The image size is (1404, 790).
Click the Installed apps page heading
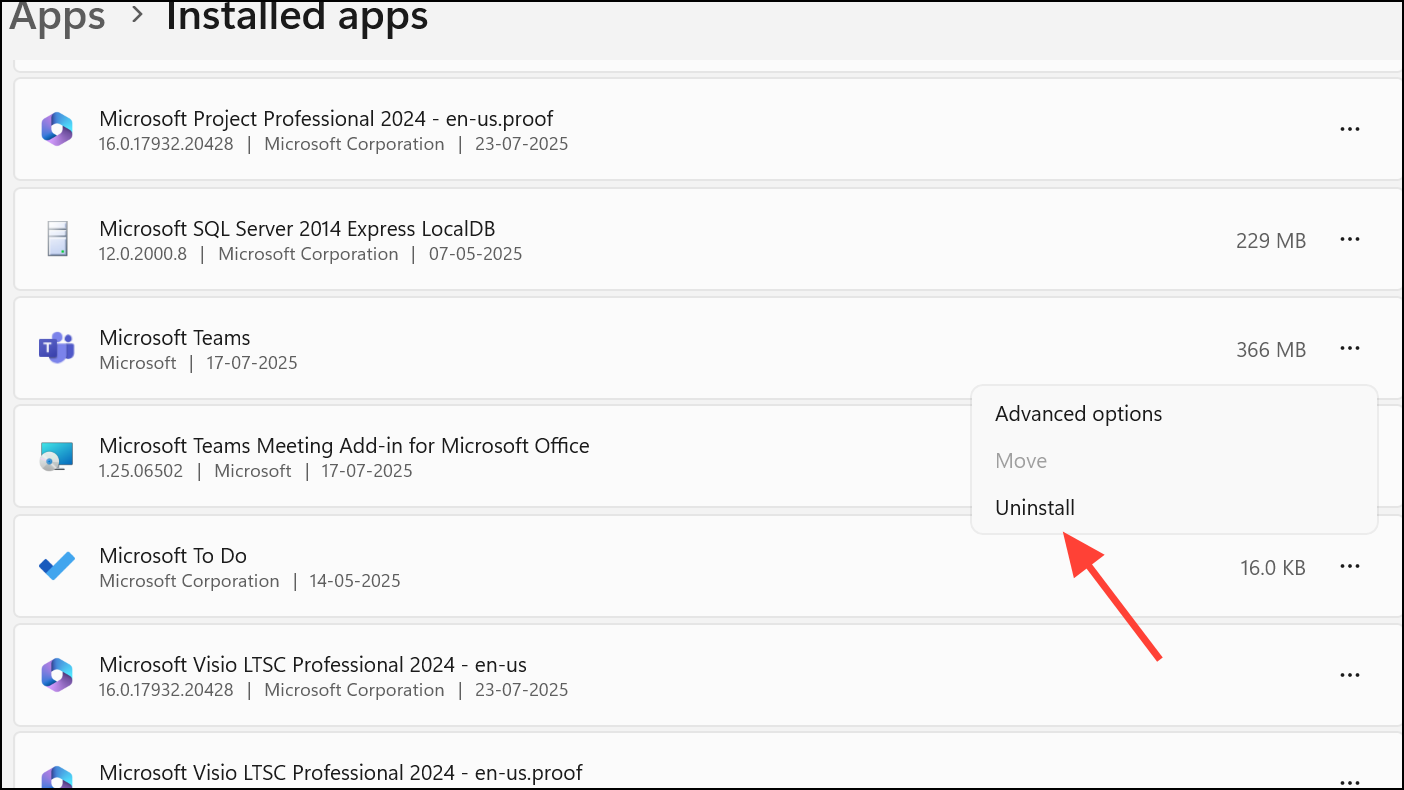click(x=297, y=17)
